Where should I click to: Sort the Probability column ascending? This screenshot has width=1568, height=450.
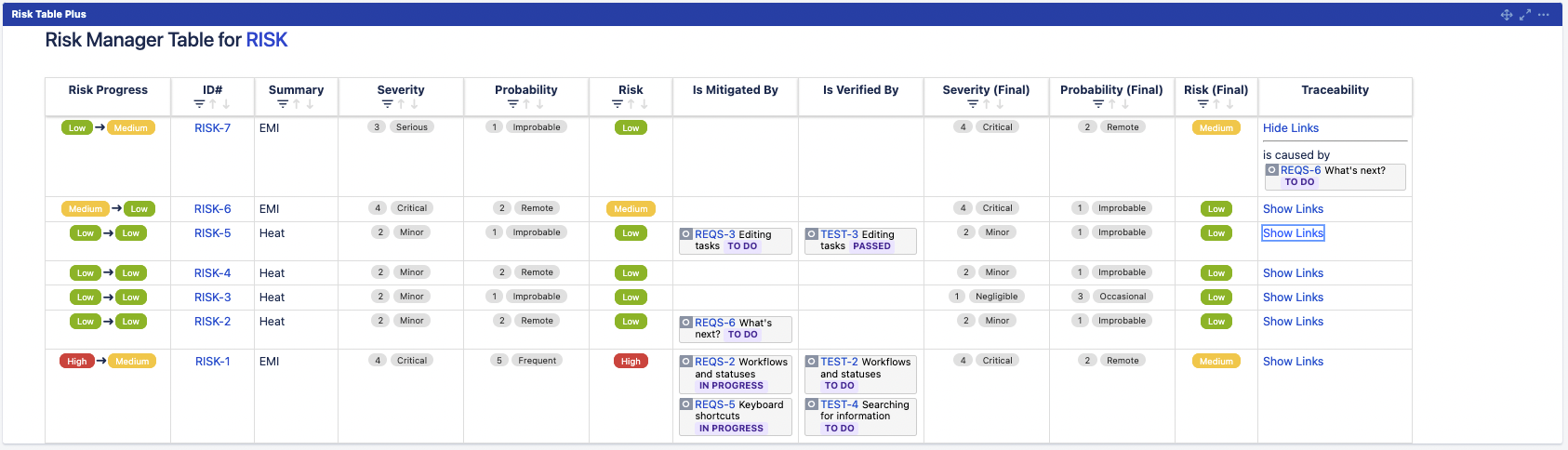click(x=526, y=104)
